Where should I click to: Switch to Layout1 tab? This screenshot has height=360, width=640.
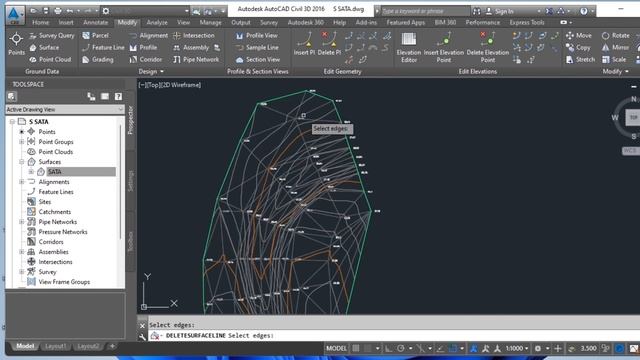pos(56,346)
